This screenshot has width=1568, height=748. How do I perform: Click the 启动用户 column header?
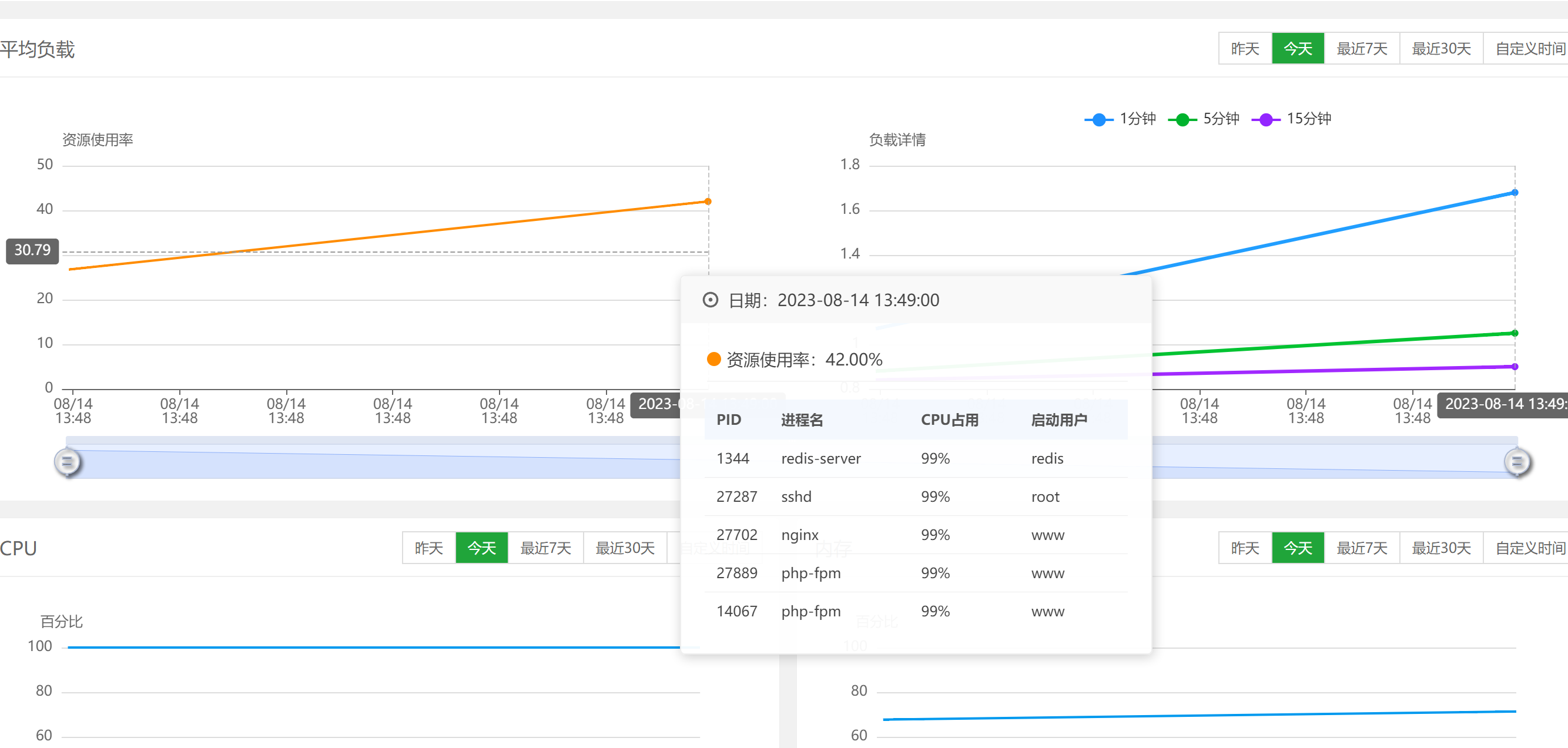1059,420
